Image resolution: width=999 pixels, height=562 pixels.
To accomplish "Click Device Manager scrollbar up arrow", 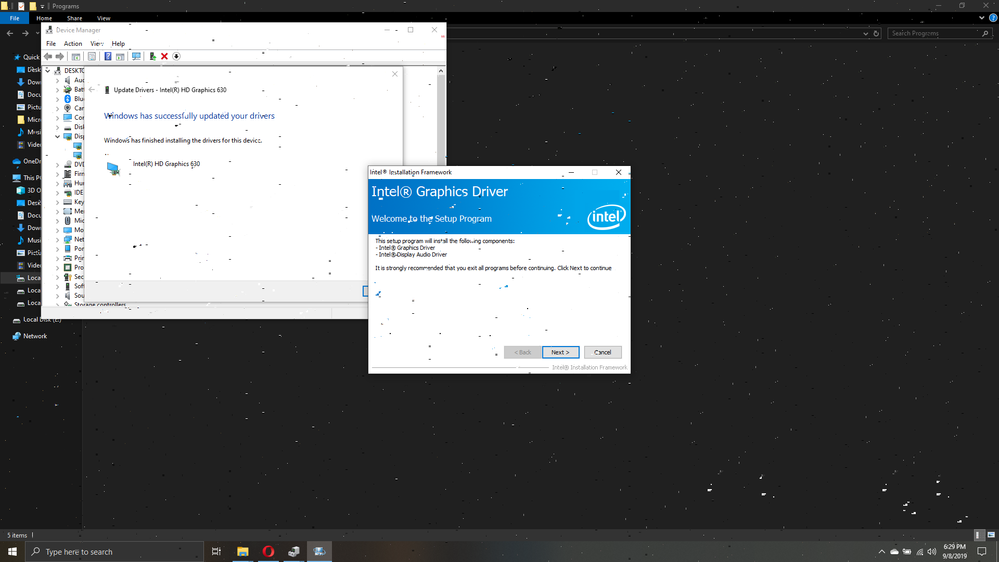I will coord(441,71).
